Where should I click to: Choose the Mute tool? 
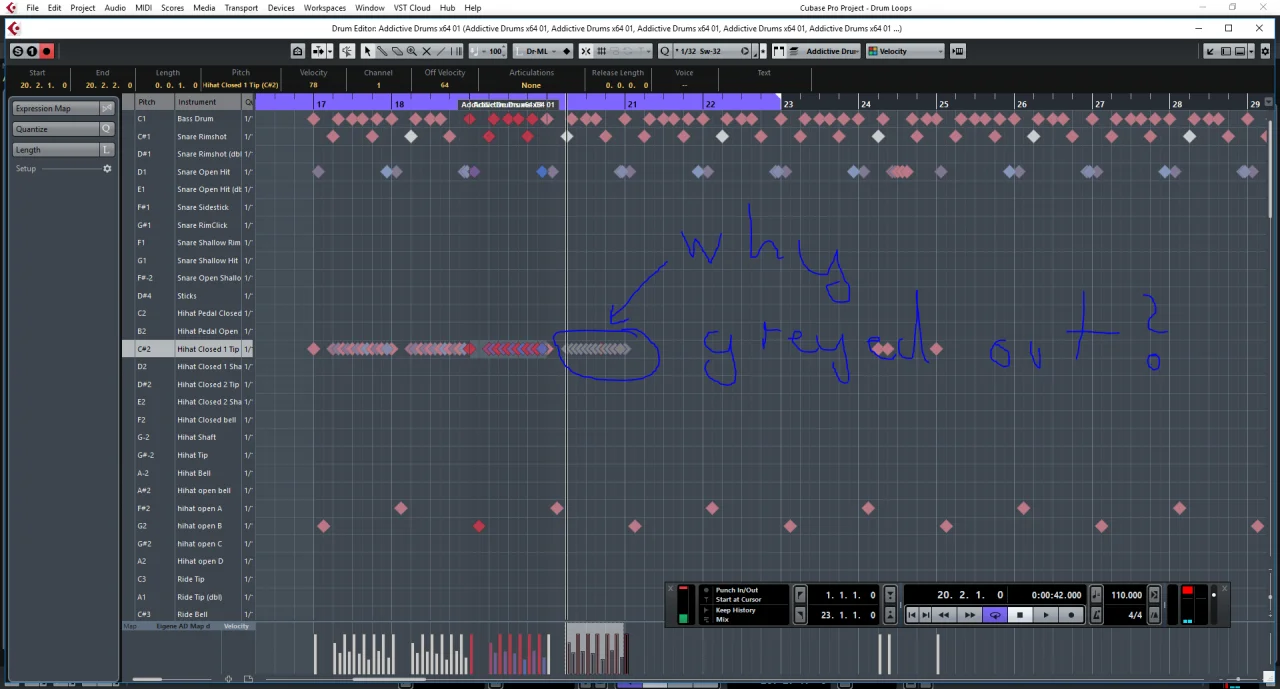coord(426,51)
